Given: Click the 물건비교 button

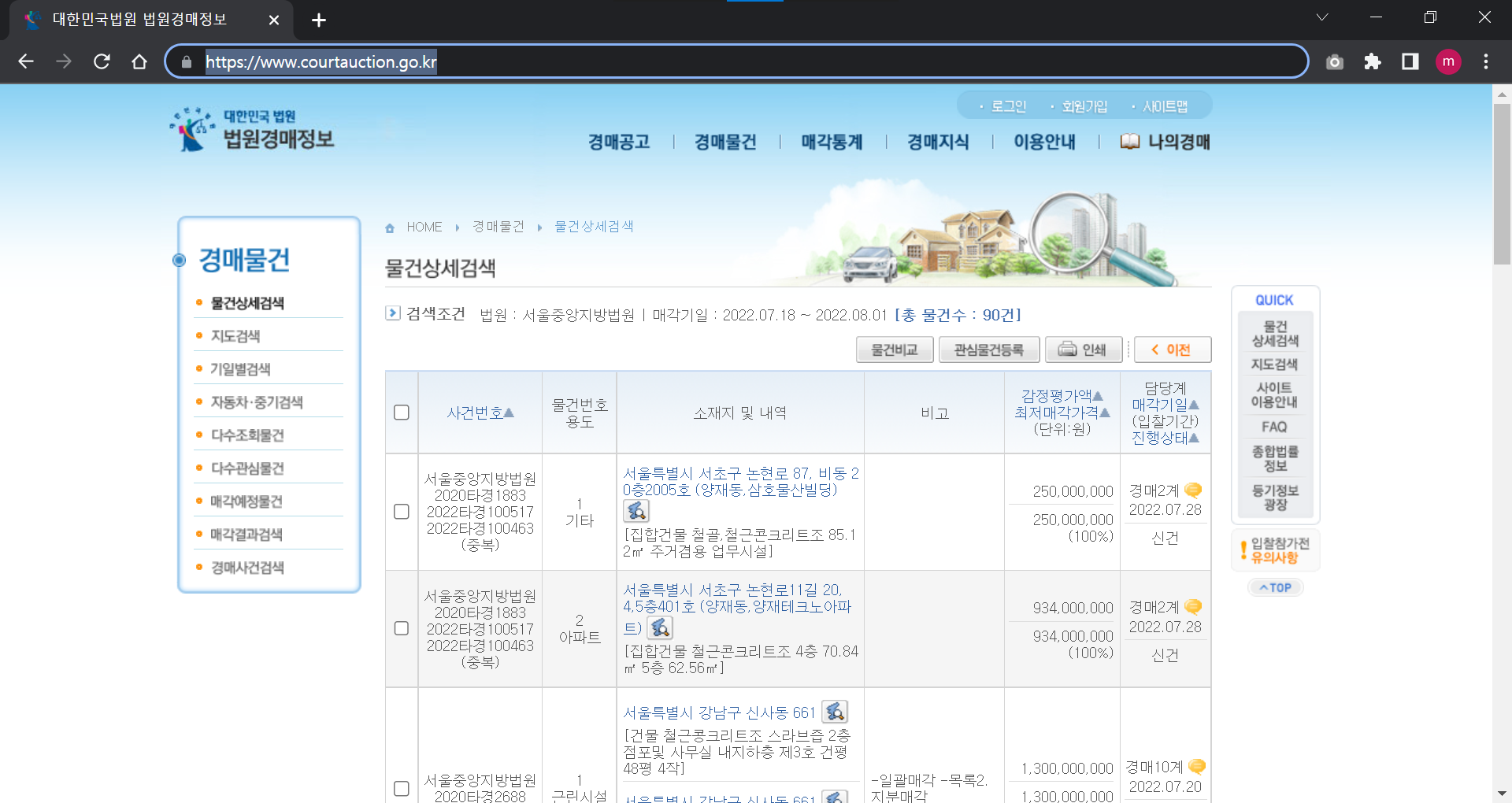Looking at the screenshot, I should 895,350.
